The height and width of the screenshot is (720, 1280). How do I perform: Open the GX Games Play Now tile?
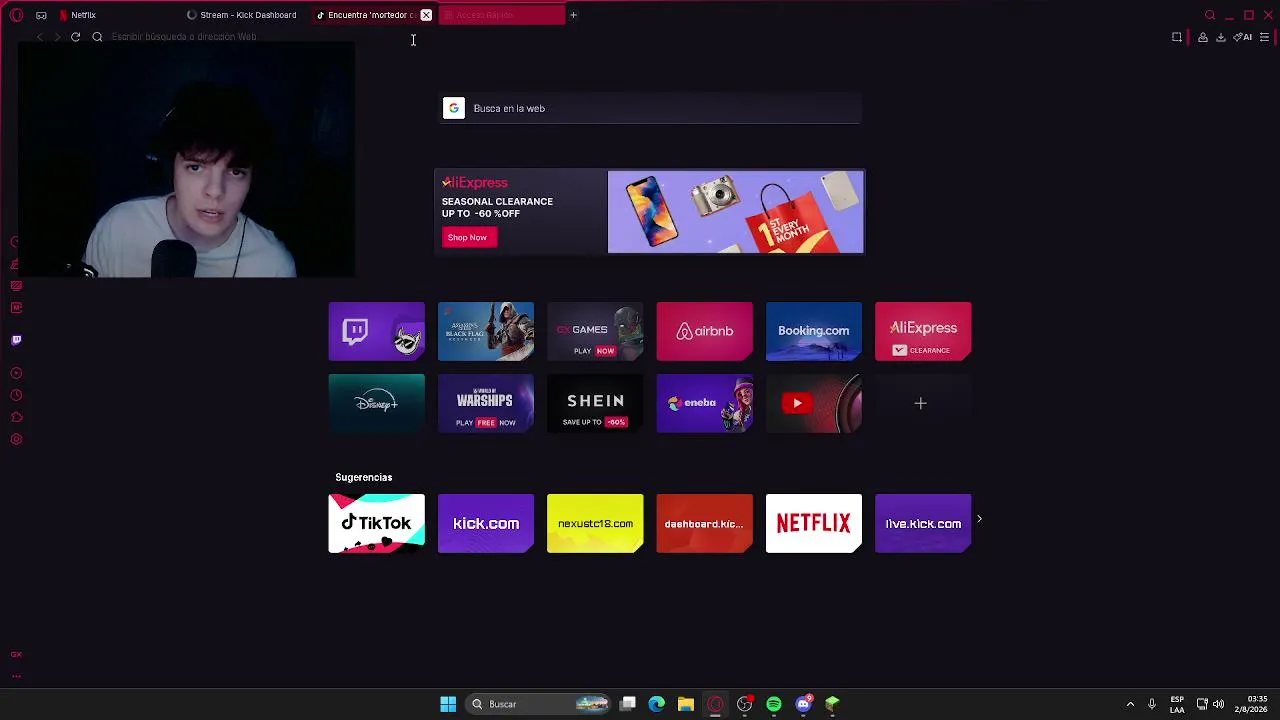(595, 331)
